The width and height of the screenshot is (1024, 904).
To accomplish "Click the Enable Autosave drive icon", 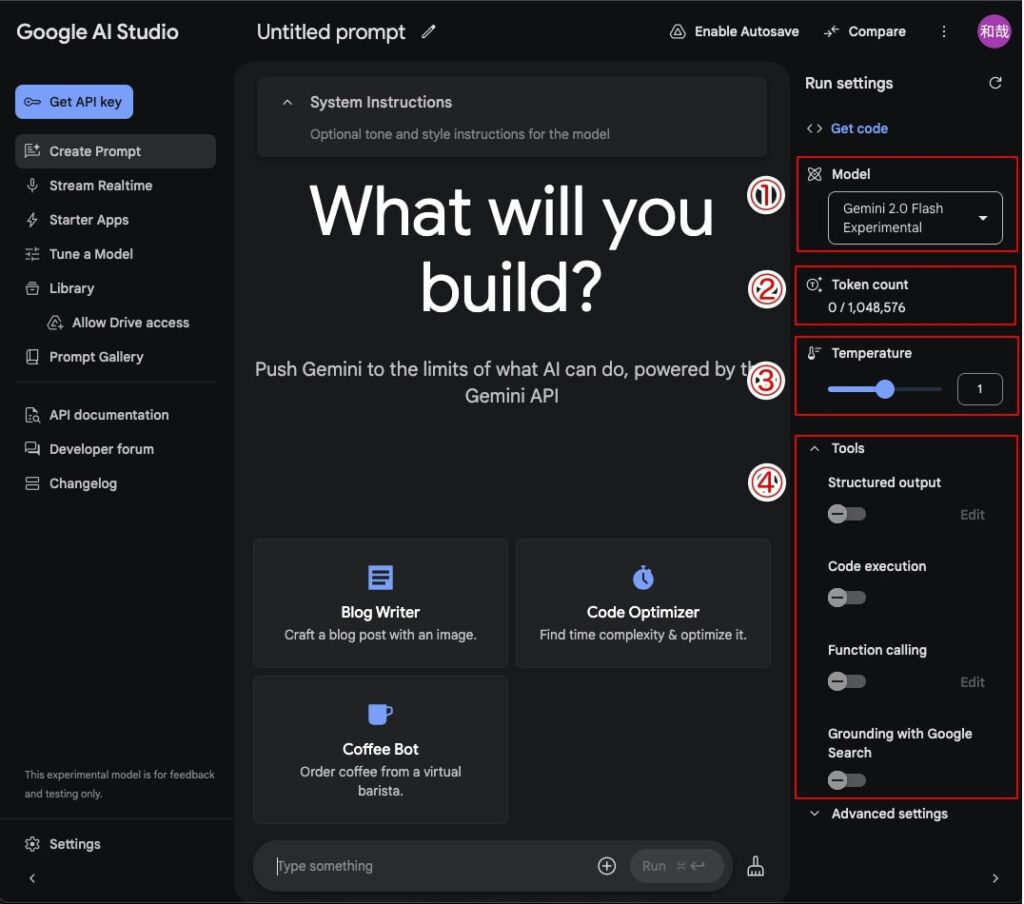I will coord(678,31).
